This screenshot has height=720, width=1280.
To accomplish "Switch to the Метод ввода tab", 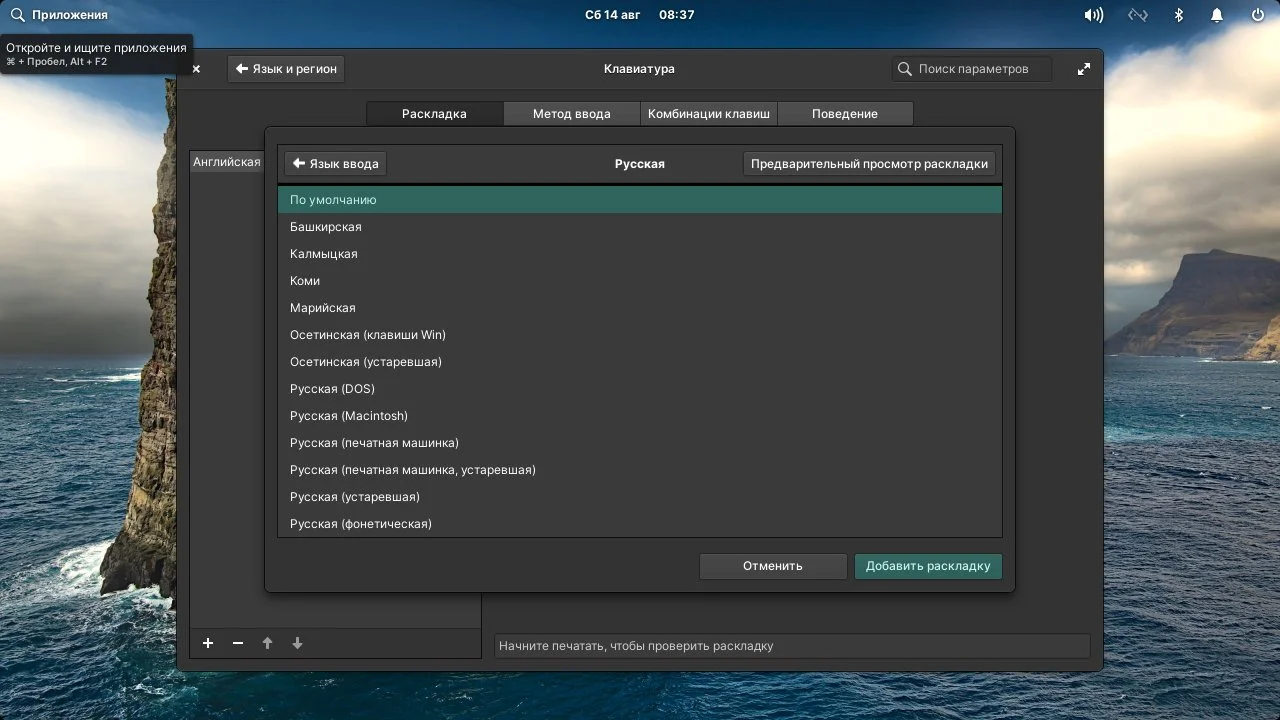I will click(x=571, y=113).
